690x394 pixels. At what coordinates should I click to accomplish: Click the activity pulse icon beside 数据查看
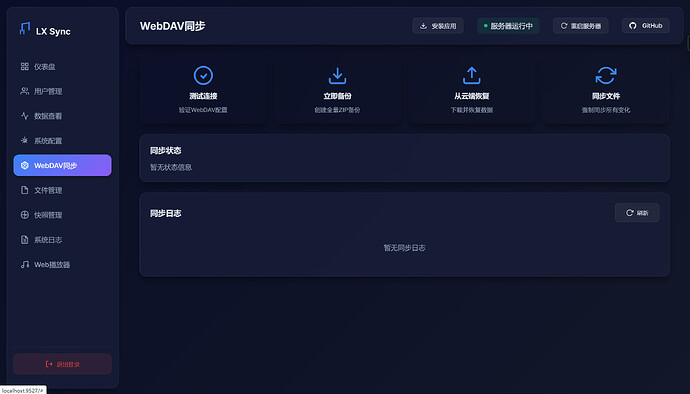point(25,116)
